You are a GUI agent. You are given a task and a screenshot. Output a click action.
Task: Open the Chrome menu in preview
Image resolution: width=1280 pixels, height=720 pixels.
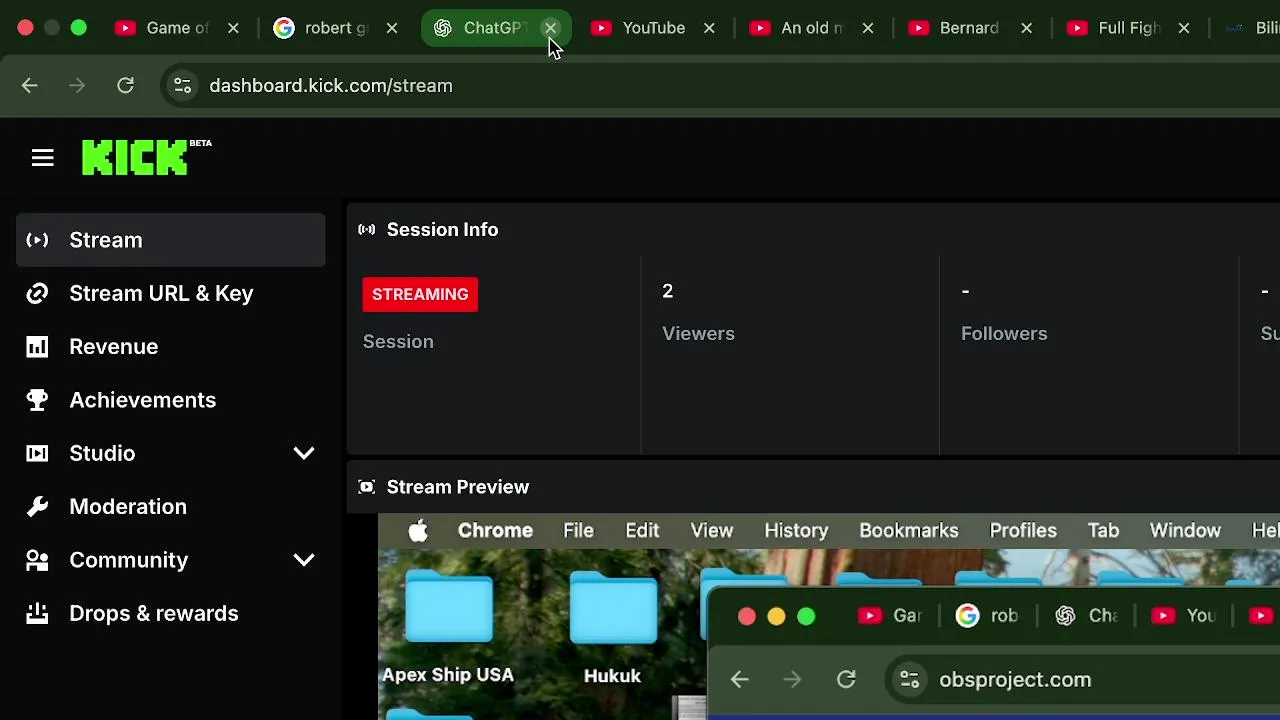click(495, 531)
